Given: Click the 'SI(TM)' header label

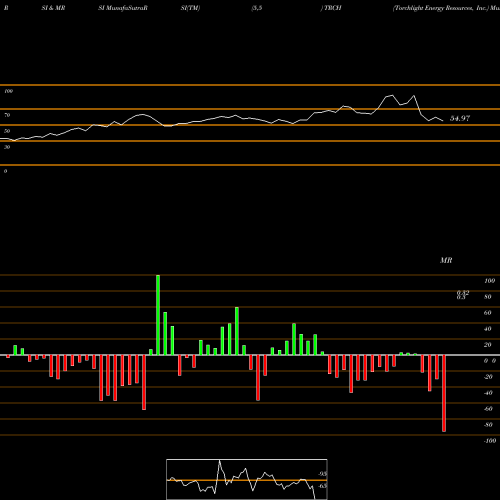Looking at the screenshot, I should (190, 8).
